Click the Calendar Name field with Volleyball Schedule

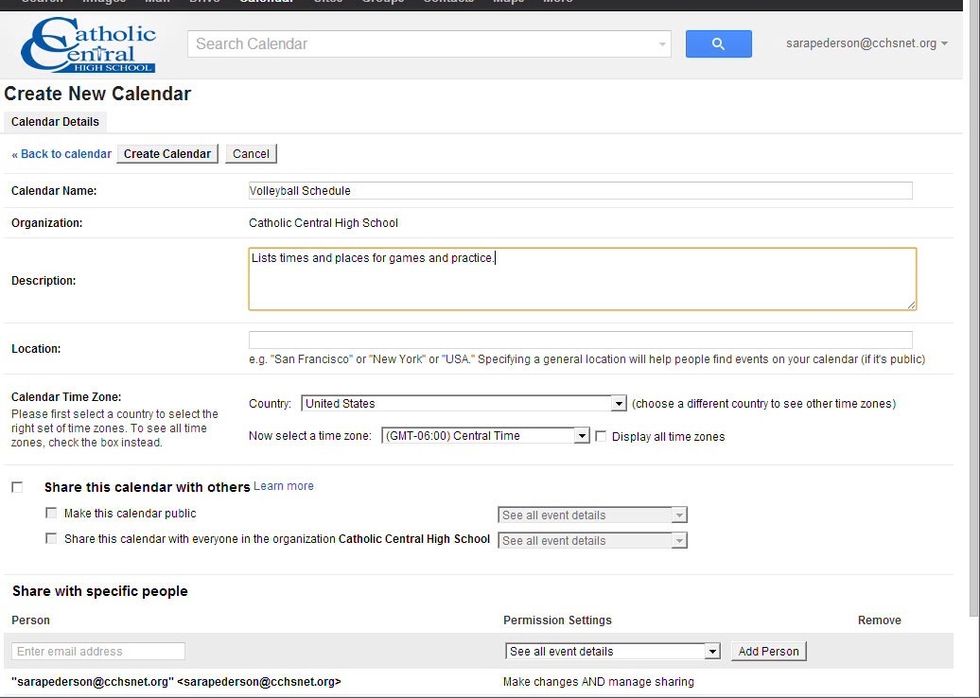click(580, 190)
